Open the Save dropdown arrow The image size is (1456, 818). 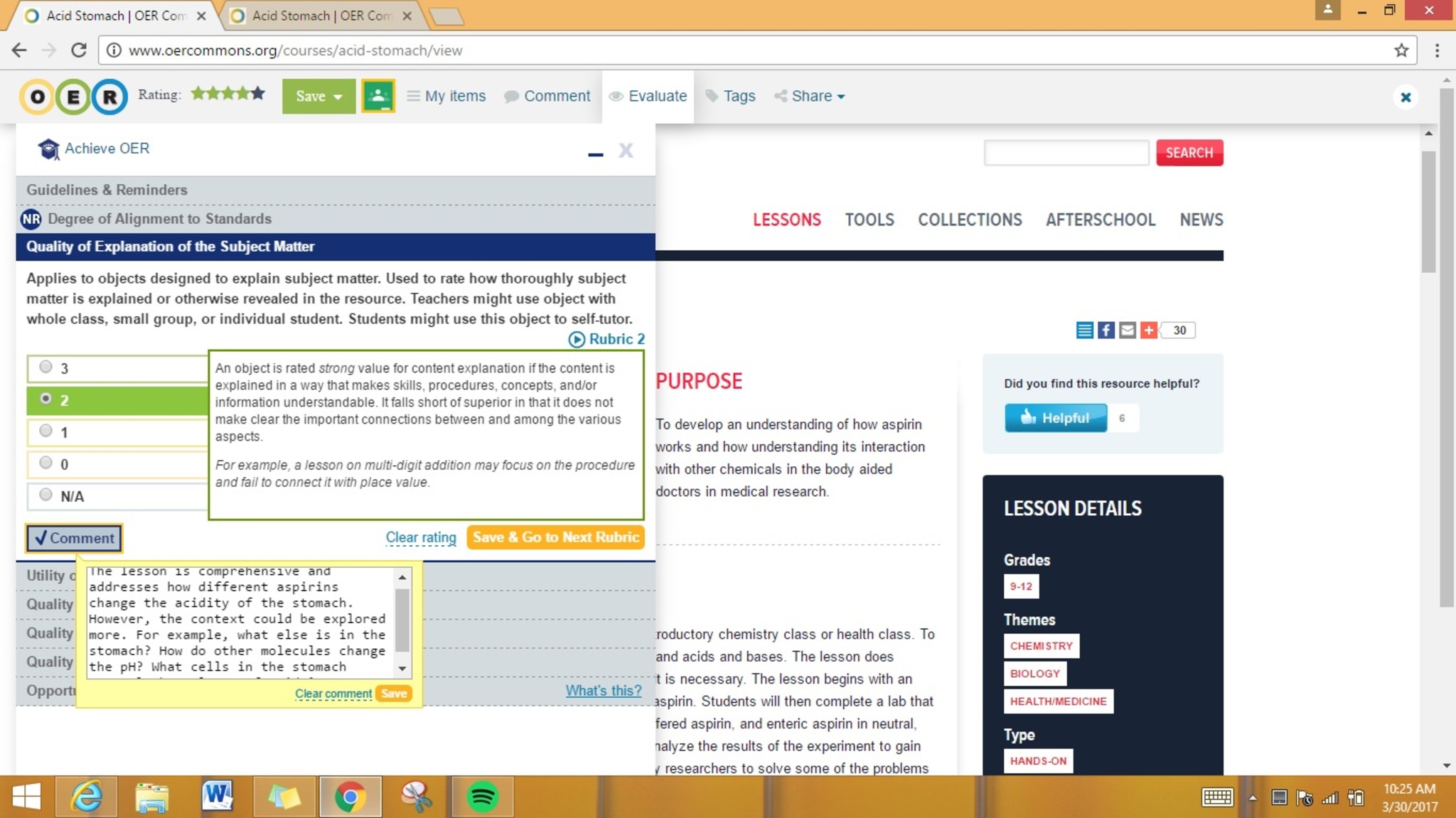[x=338, y=97]
